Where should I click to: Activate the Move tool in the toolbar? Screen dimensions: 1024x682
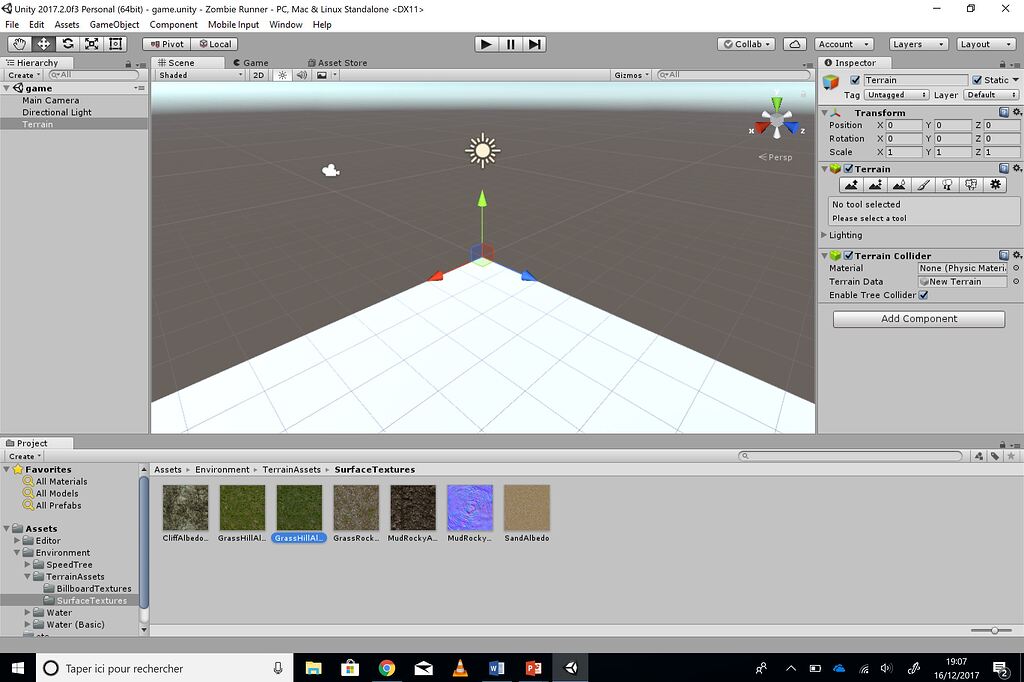click(x=42, y=43)
